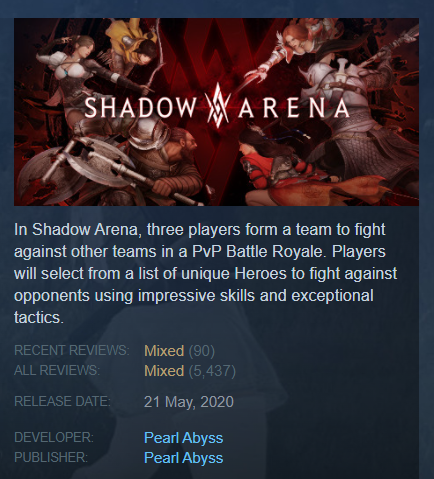Click the RELEASE DATE label
The width and height of the screenshot is (434, 479).
click(62, 401)
